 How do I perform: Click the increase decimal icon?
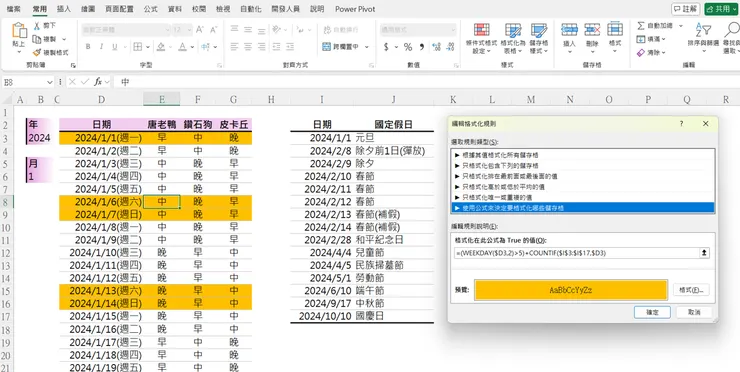437,47
